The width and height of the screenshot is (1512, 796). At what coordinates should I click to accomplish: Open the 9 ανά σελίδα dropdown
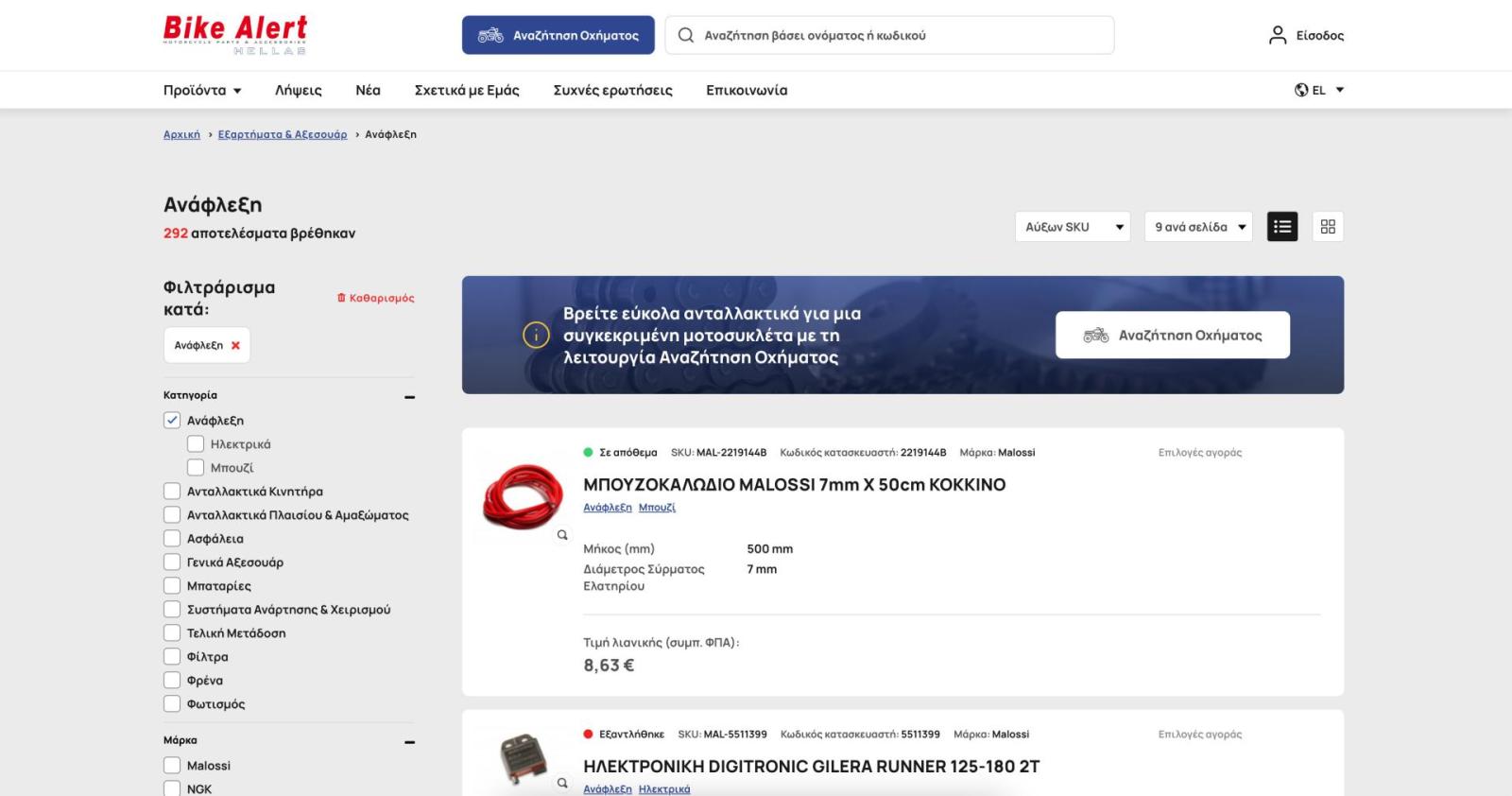tap(1198, 227)
